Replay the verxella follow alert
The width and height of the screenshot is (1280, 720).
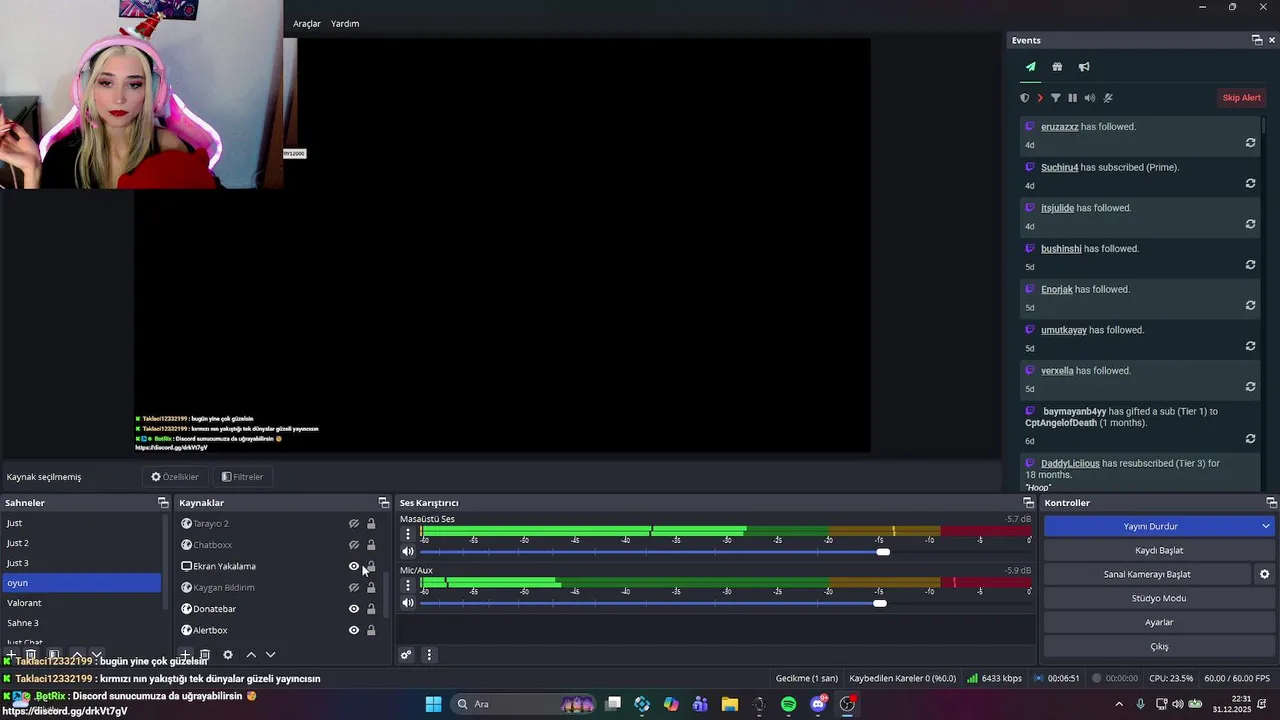click(x=1250, y=387)
